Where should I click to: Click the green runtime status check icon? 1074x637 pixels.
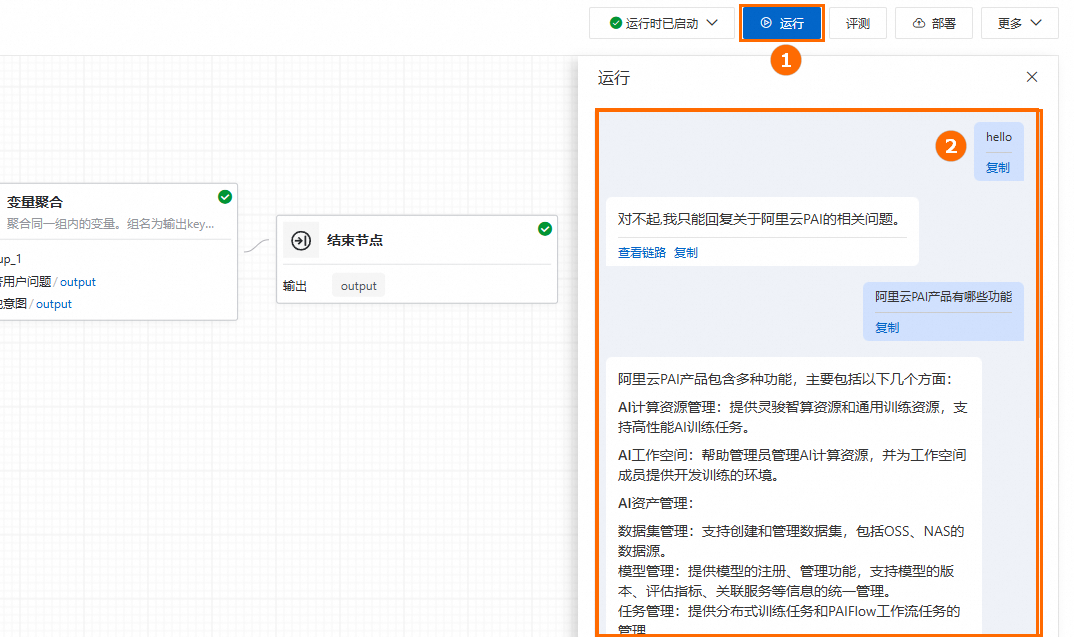(x=616, y=23)
